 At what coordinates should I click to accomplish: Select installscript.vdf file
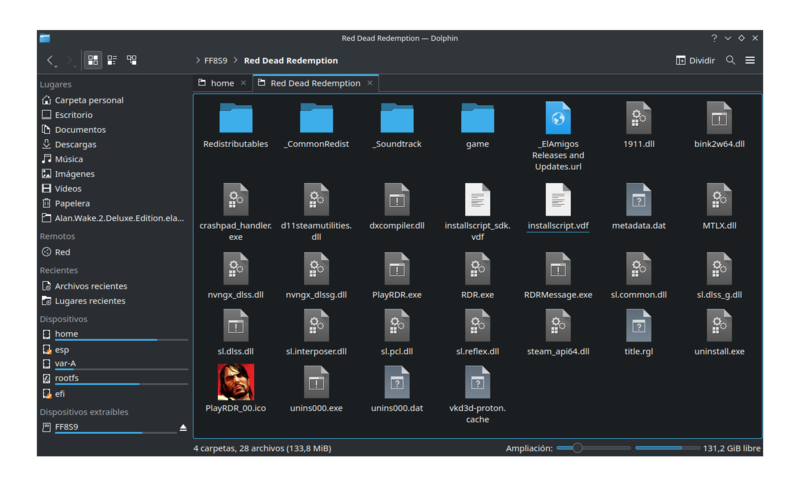558,207
